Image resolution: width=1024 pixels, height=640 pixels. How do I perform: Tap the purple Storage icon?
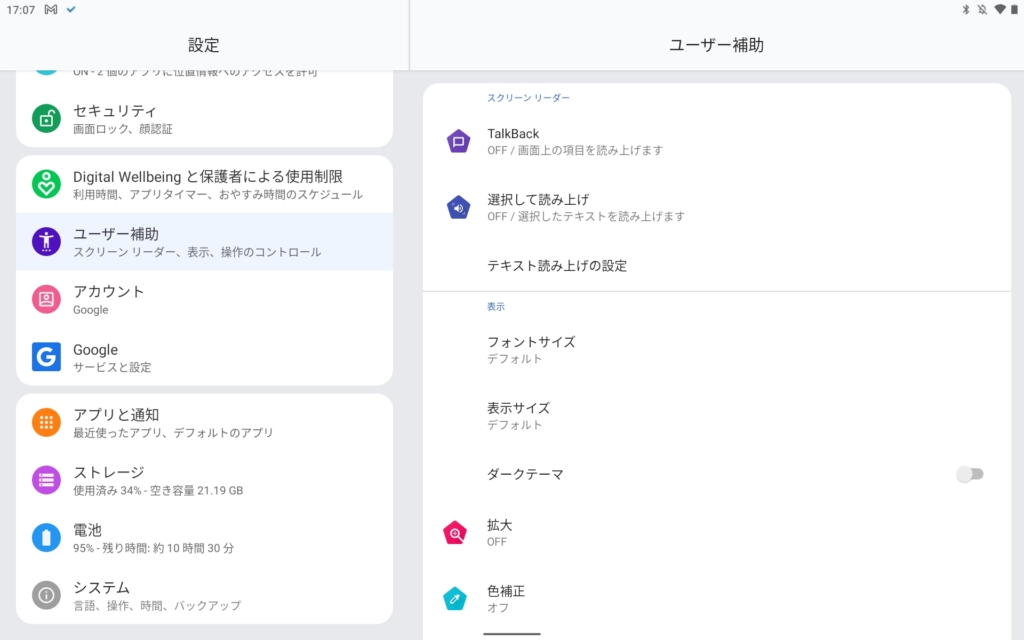coord(46,480)
